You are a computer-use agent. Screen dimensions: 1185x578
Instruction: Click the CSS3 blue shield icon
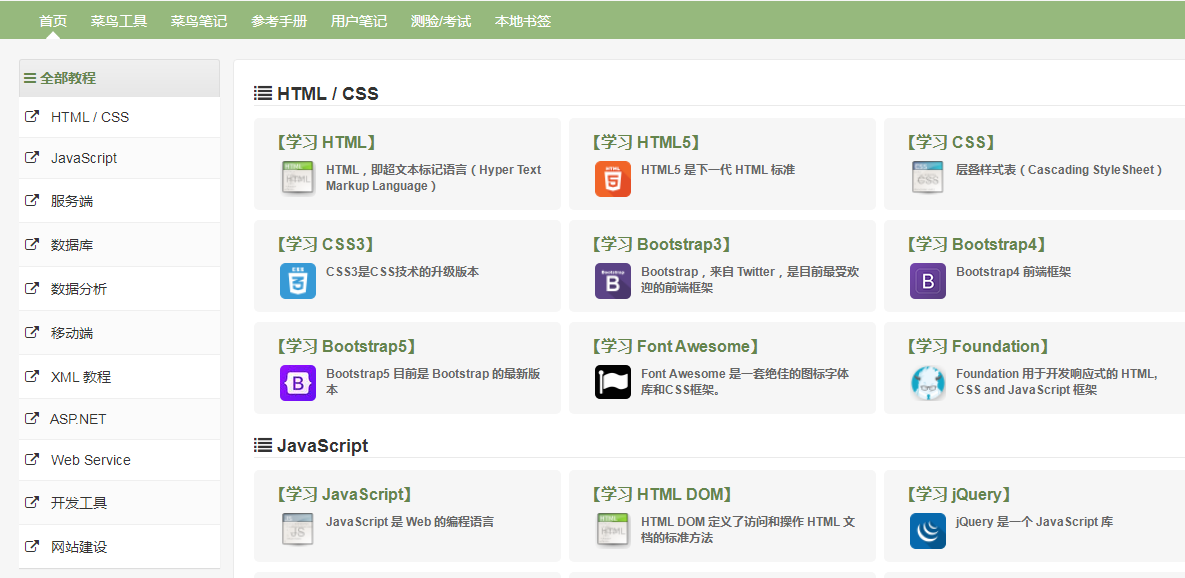tap(298, 280)
